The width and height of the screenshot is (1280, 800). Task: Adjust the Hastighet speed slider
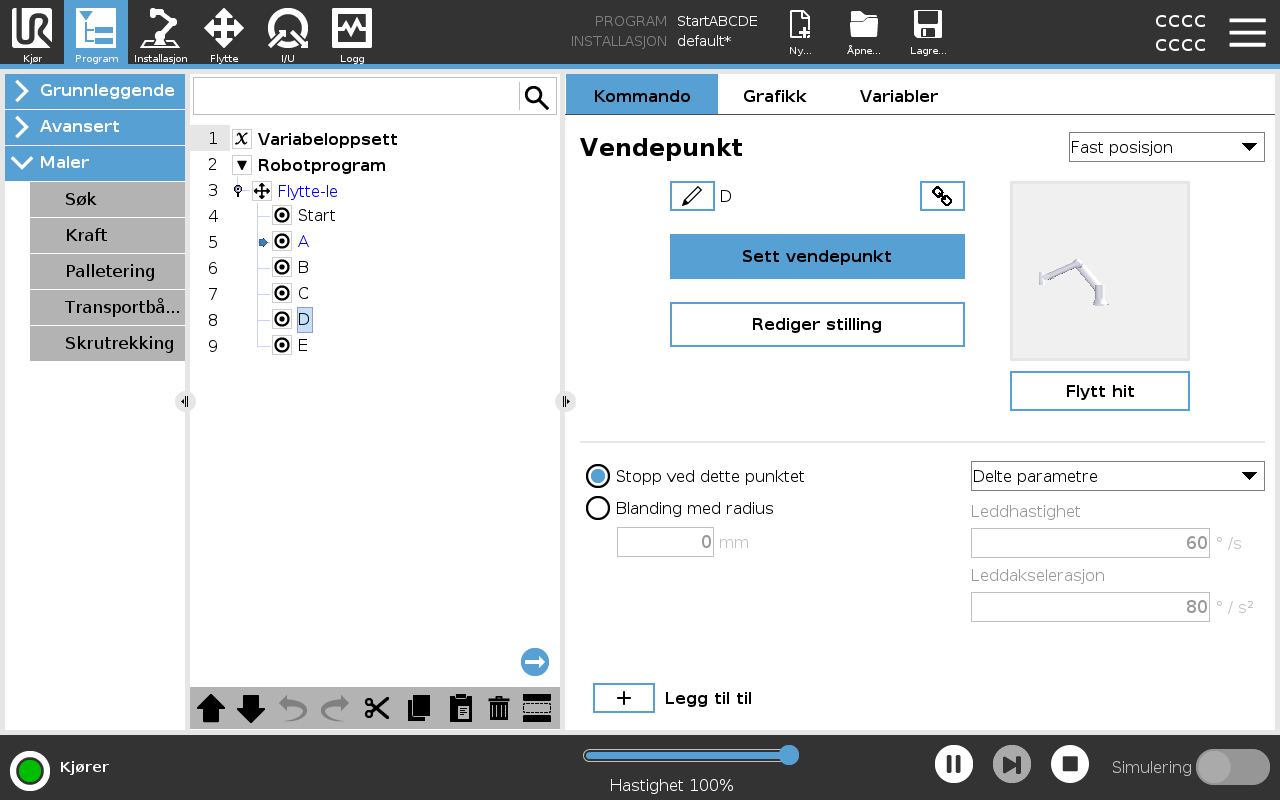pos(690,755)
